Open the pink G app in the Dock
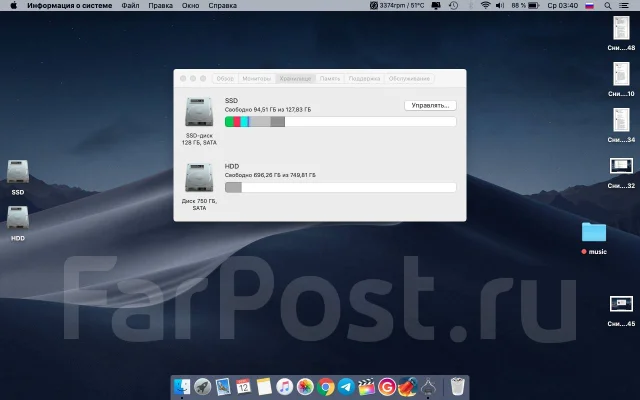The width and height of the screenshot is (640, 400). tap(387, 387)
